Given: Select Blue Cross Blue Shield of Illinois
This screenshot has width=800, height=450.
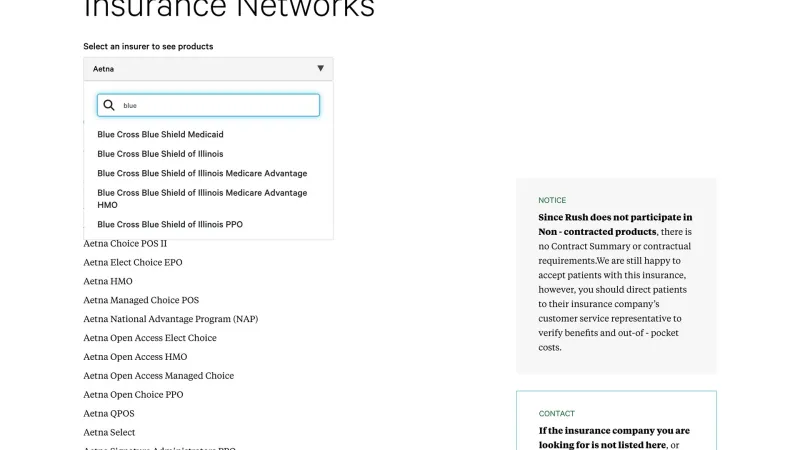Looking at the screenshot, I should (160, 154).
